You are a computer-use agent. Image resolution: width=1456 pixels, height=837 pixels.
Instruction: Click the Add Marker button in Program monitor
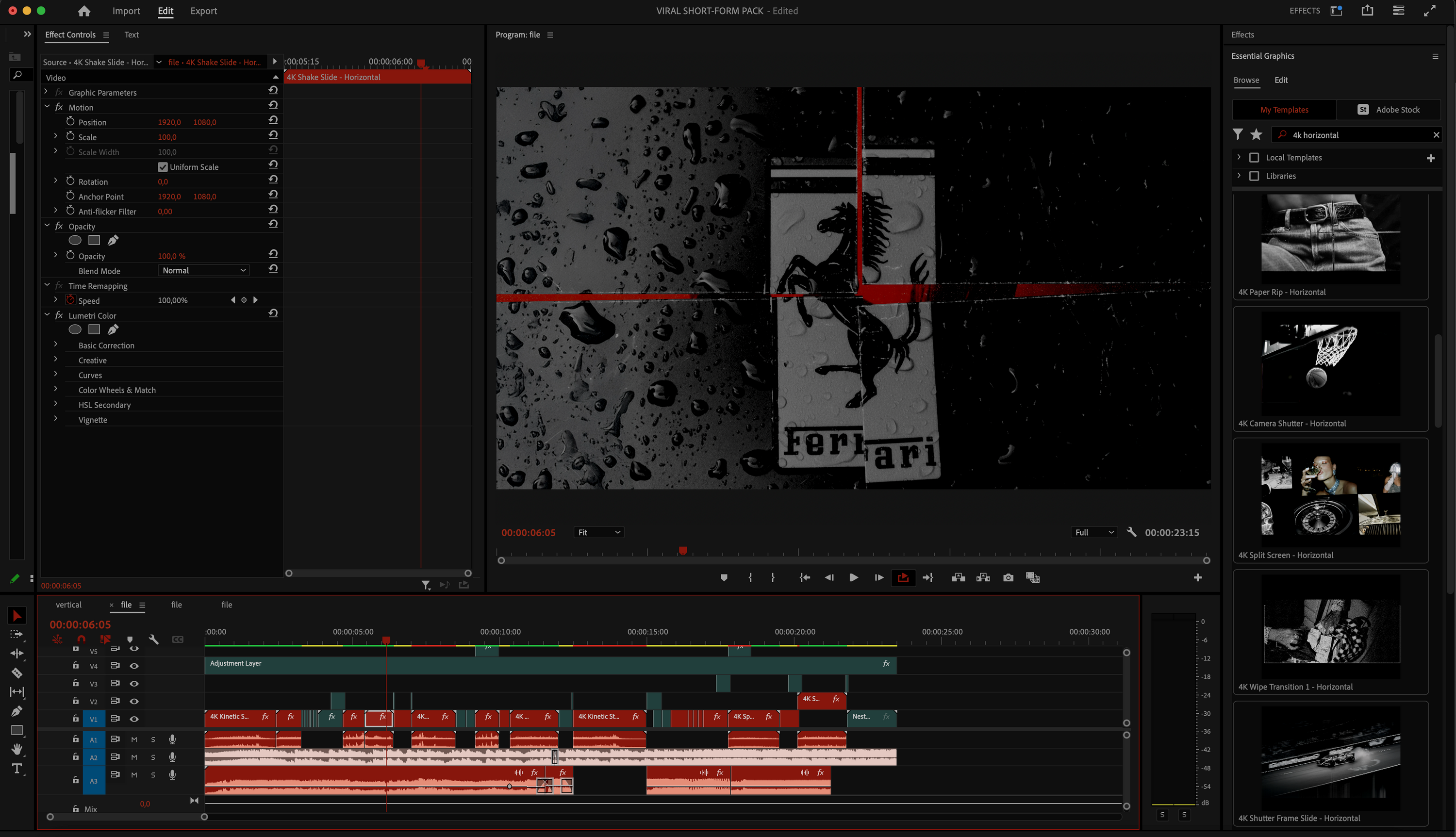[x=724, y=578]
